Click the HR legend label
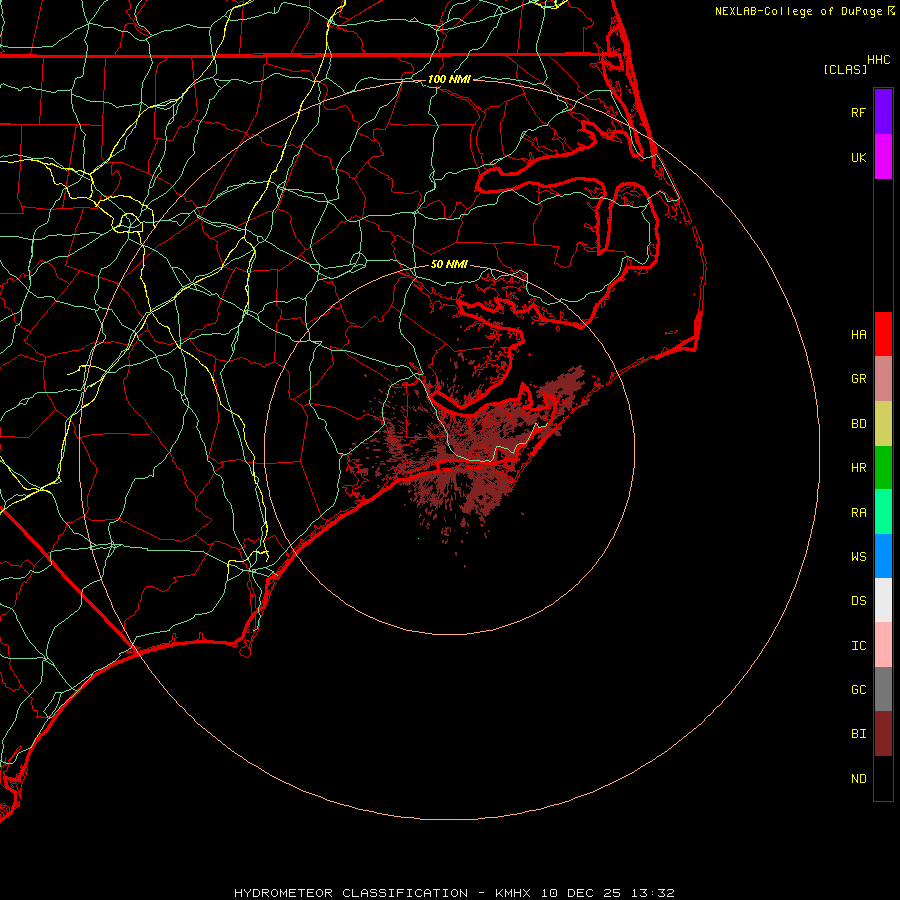 point(858,468)
